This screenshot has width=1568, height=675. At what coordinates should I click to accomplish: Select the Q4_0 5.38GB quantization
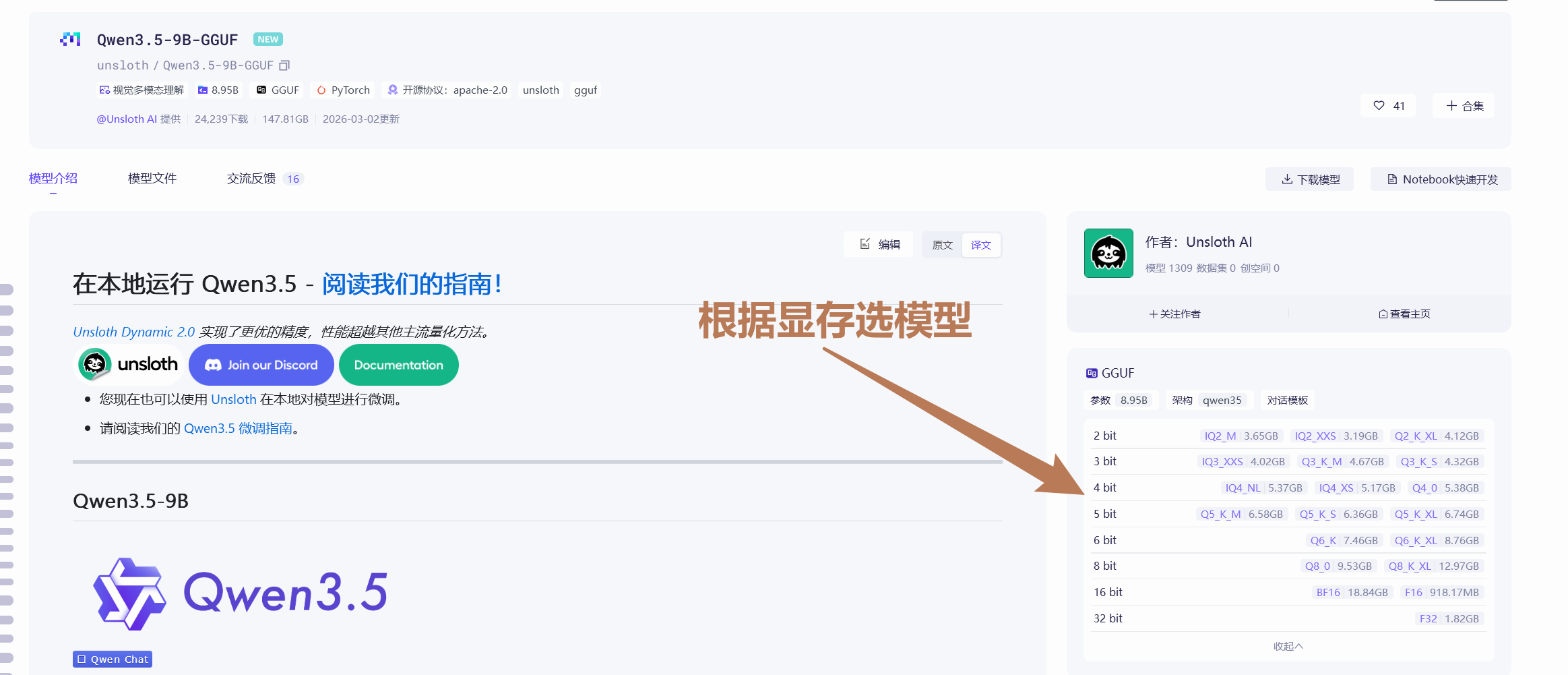tap(1445, 488)
